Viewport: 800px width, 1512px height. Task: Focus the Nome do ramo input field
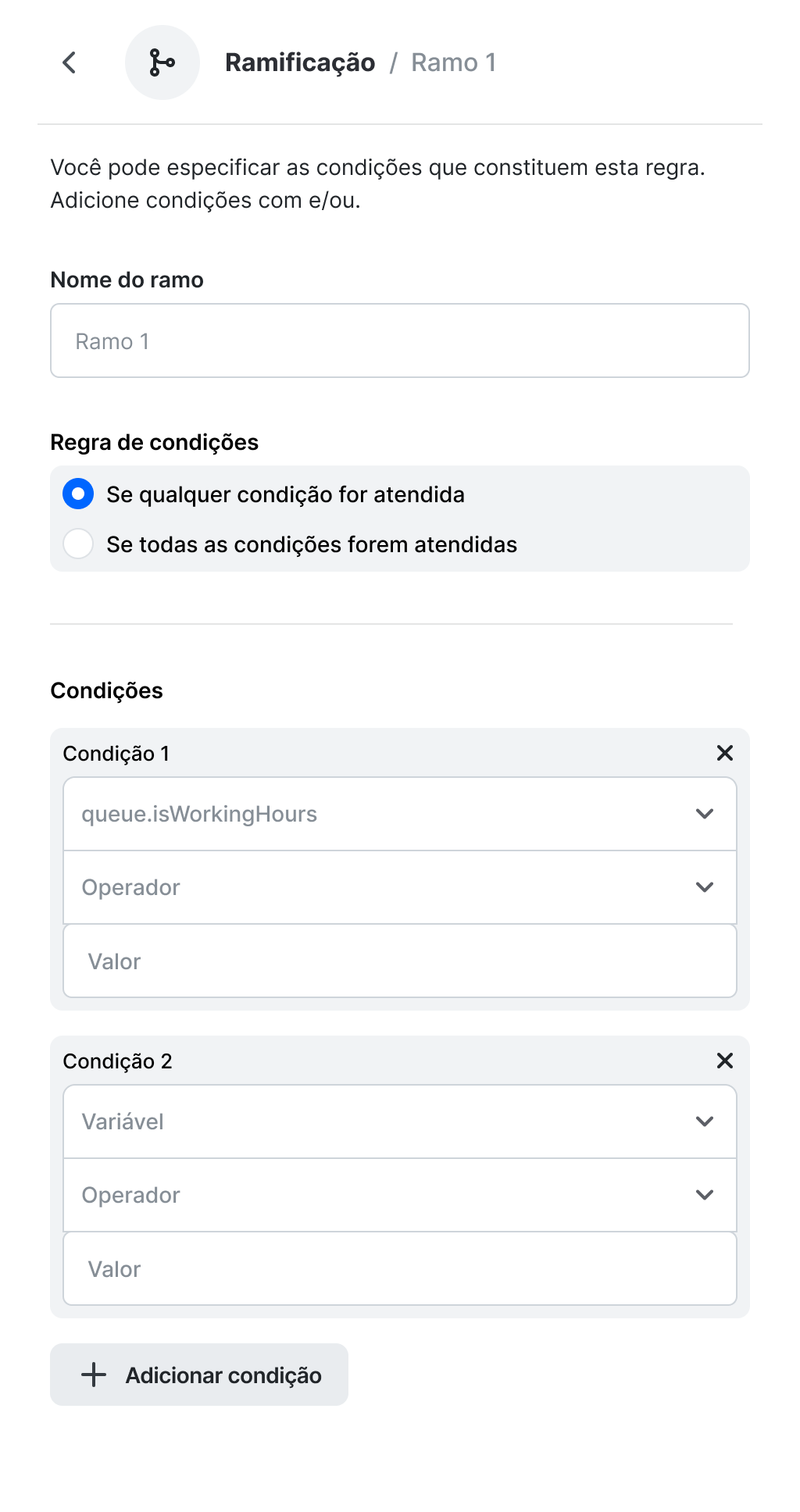coord(400,341)
